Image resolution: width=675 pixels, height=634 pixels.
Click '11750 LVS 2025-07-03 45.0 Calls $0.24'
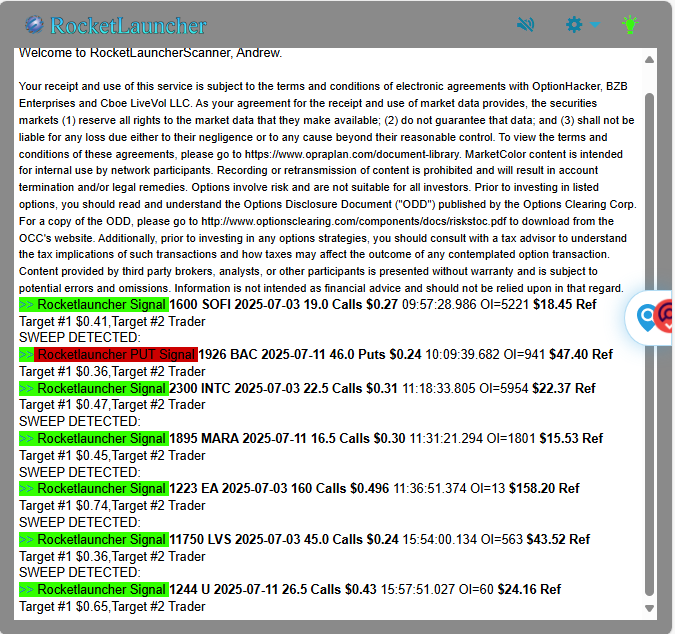coord(284,539)
